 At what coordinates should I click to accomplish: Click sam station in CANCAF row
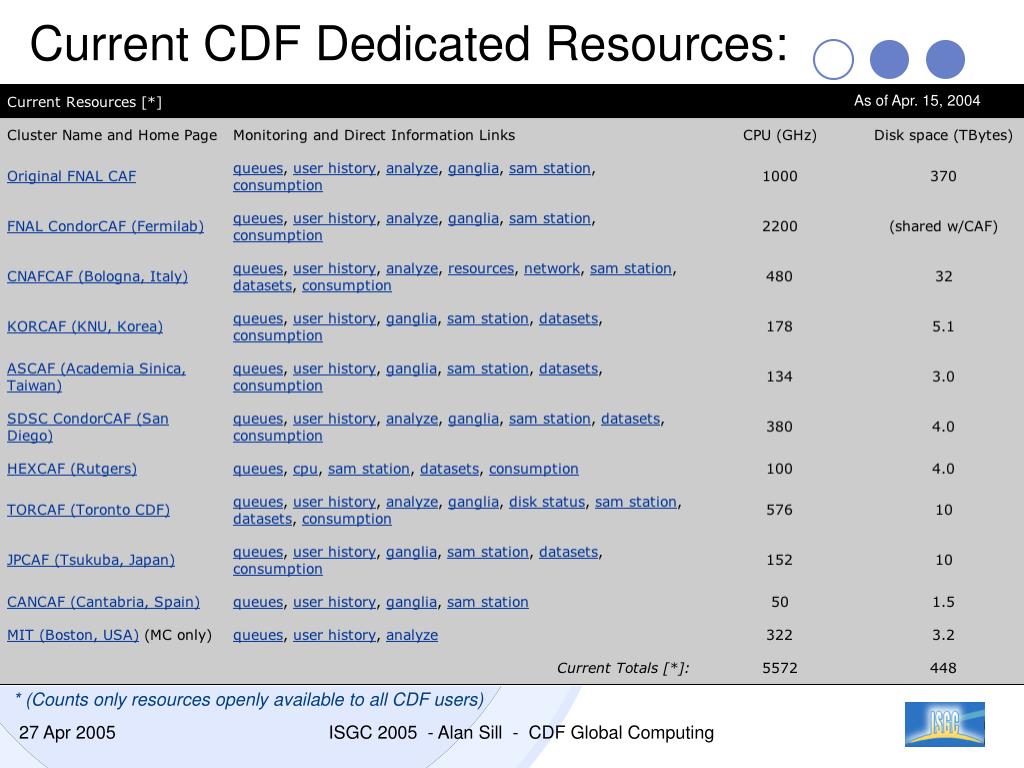coord(488,603)
